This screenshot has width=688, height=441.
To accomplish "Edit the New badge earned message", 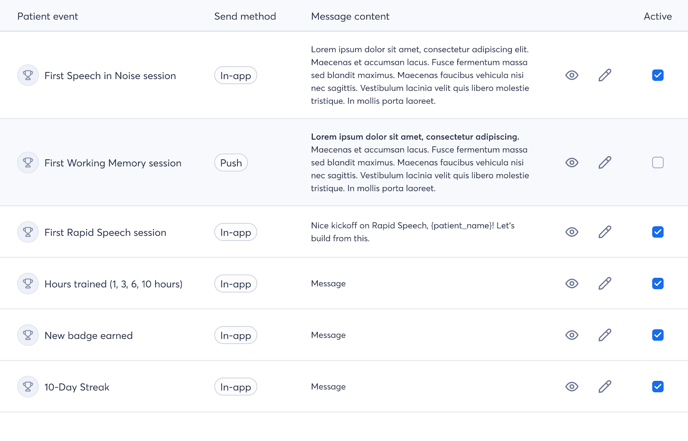I will coord(605,335).
